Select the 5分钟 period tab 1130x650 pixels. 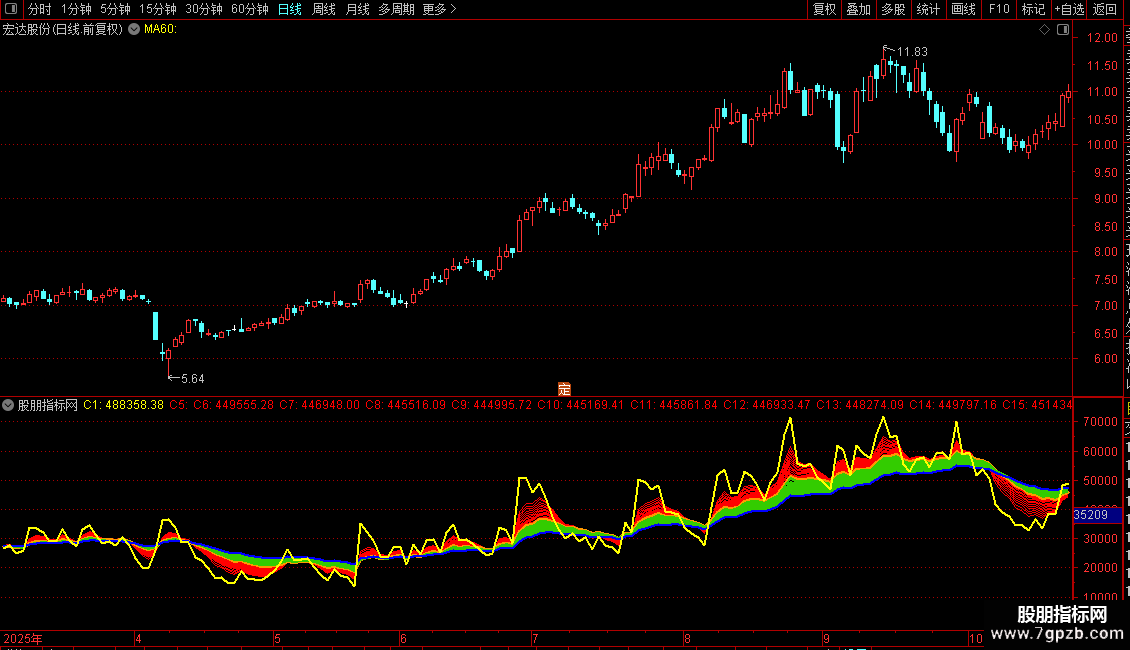pyautogui.click(x=115, y=9)
